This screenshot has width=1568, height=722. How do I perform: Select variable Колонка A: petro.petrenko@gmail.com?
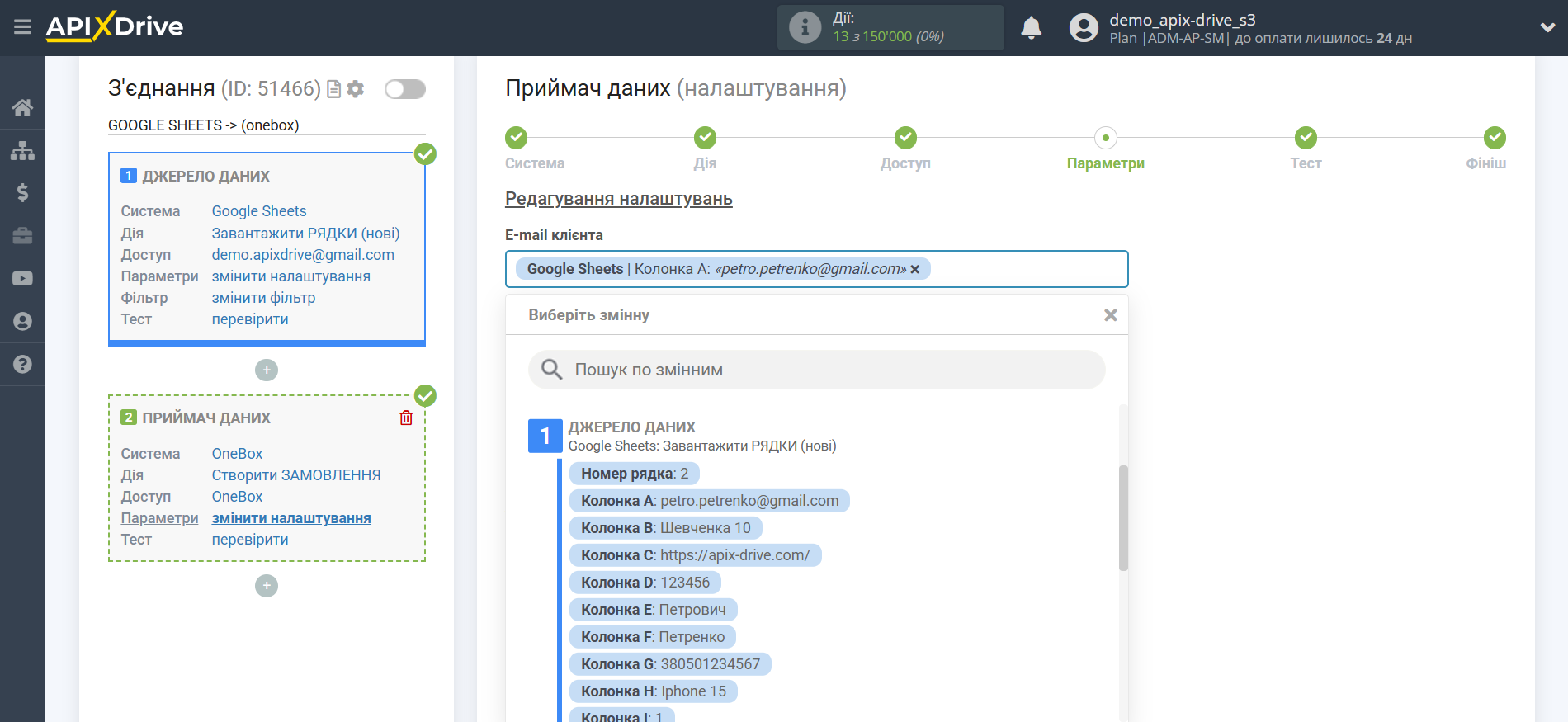pos(710,501)
